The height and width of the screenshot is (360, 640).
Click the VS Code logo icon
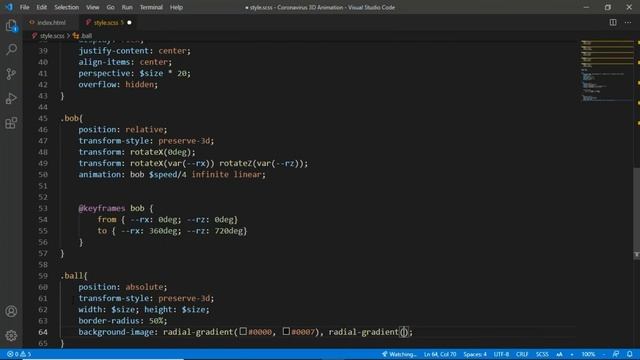pos(9,7)
